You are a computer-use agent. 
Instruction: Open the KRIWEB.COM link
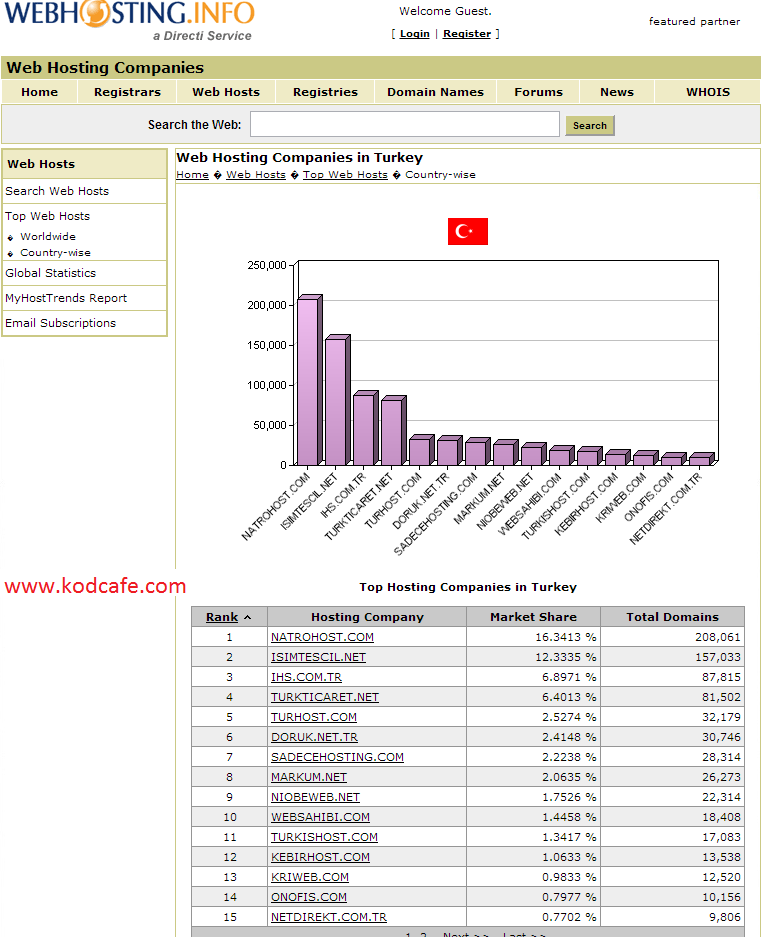tap(310, 877)
